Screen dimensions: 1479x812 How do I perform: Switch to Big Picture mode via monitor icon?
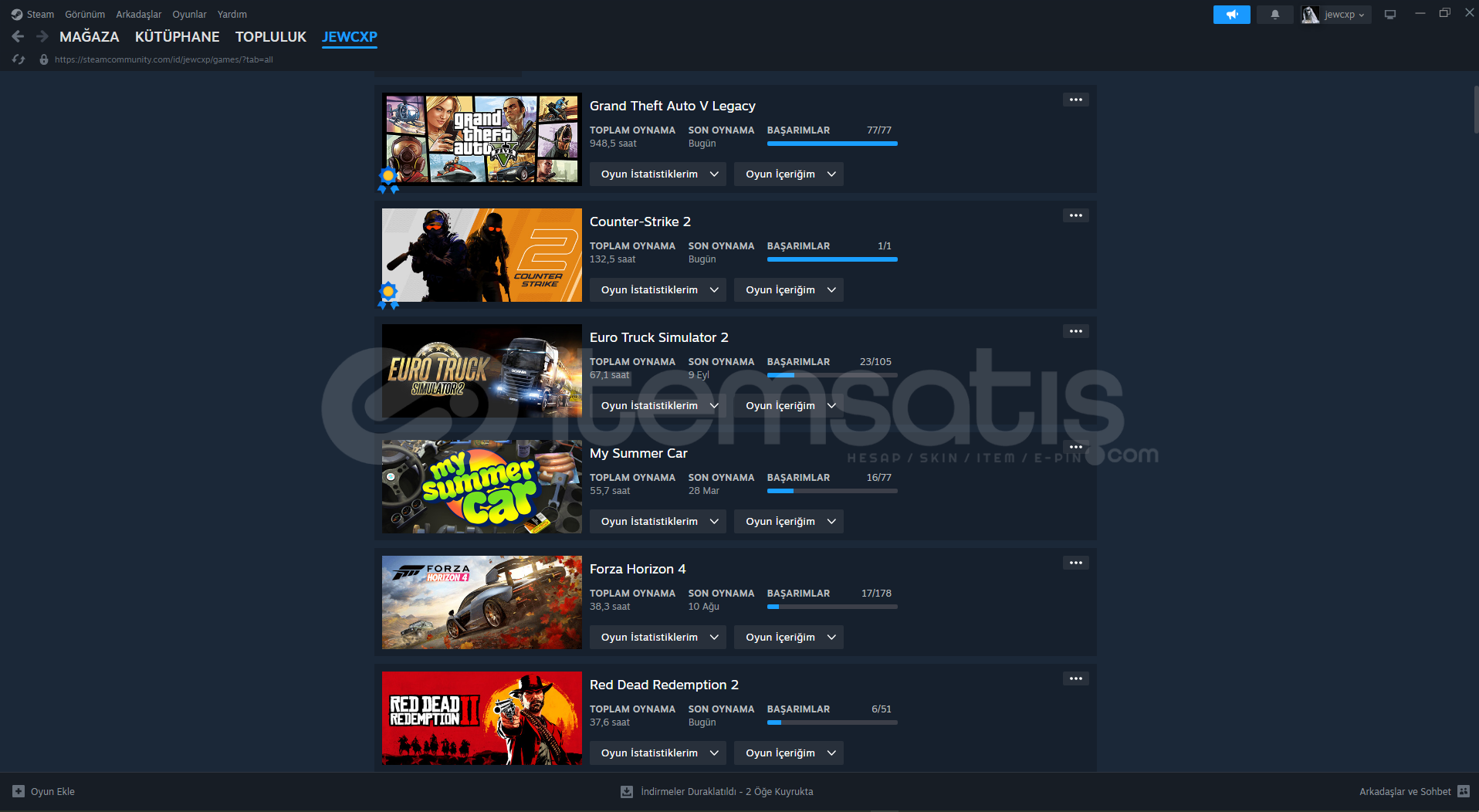pyautogui.click(x=1390, y=15)
